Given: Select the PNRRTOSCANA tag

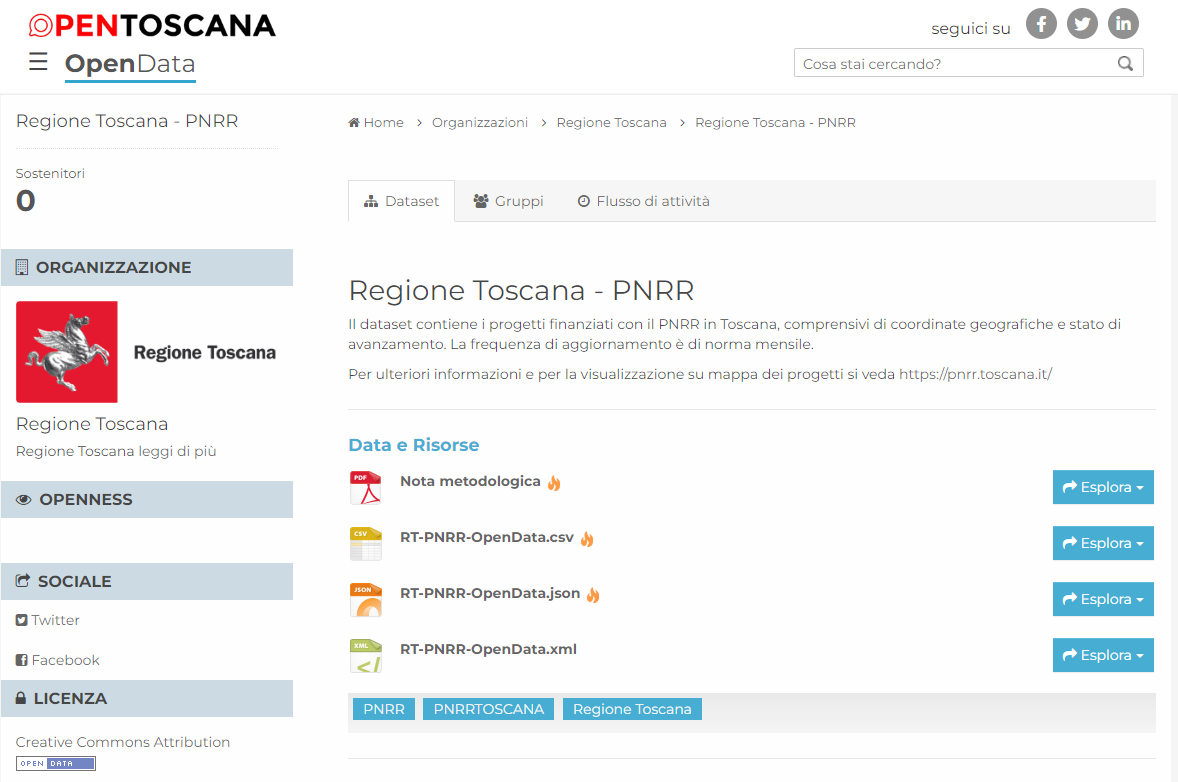Looking at the screenshot, I should [x=488, y=709].
